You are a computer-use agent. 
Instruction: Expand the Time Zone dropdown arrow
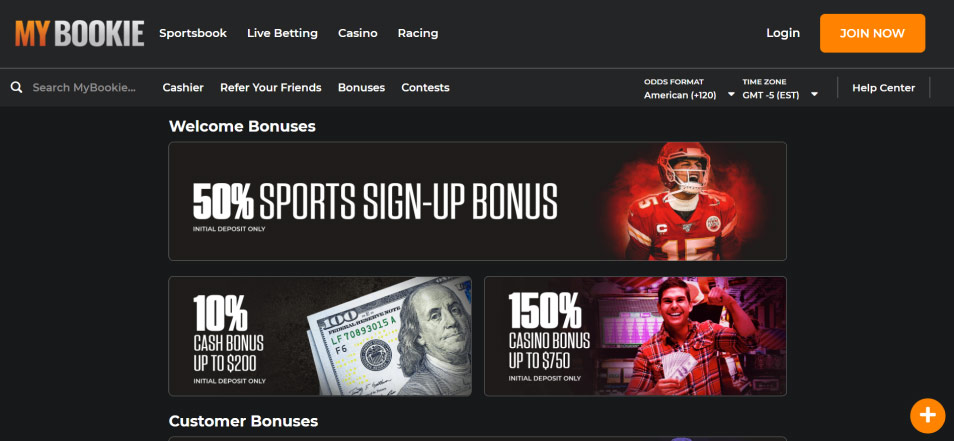(814, 95)
